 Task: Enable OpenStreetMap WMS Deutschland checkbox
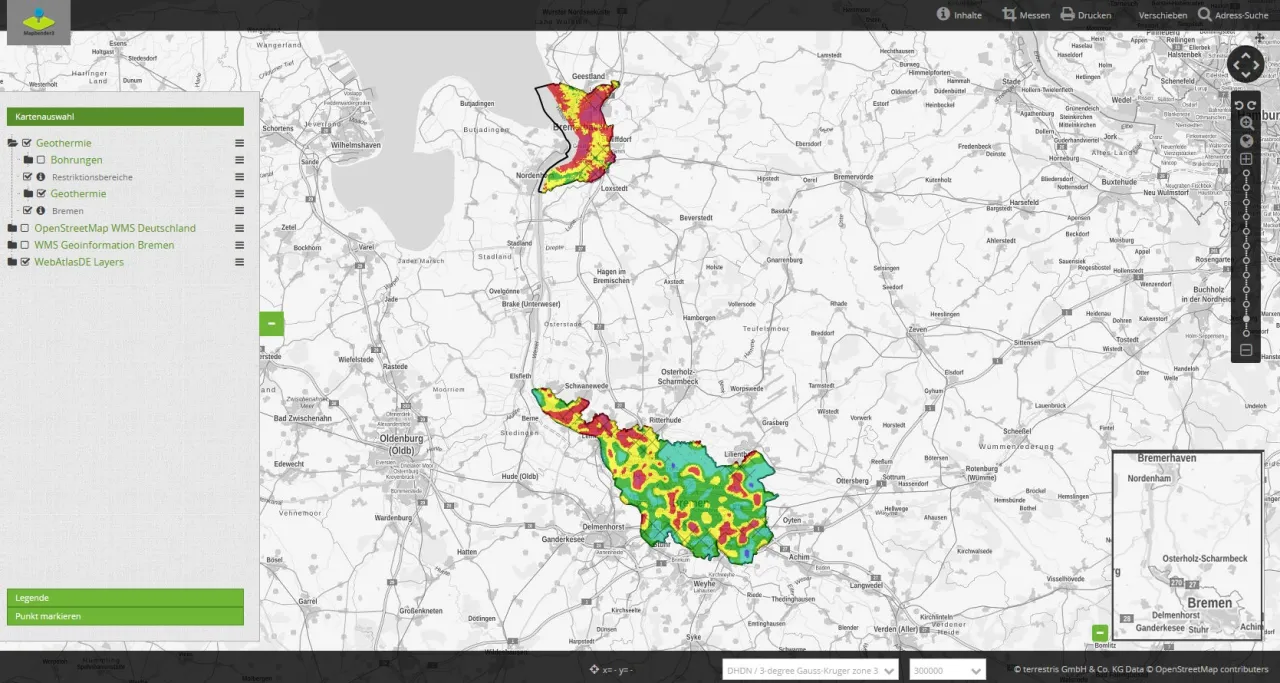(26, 228)
